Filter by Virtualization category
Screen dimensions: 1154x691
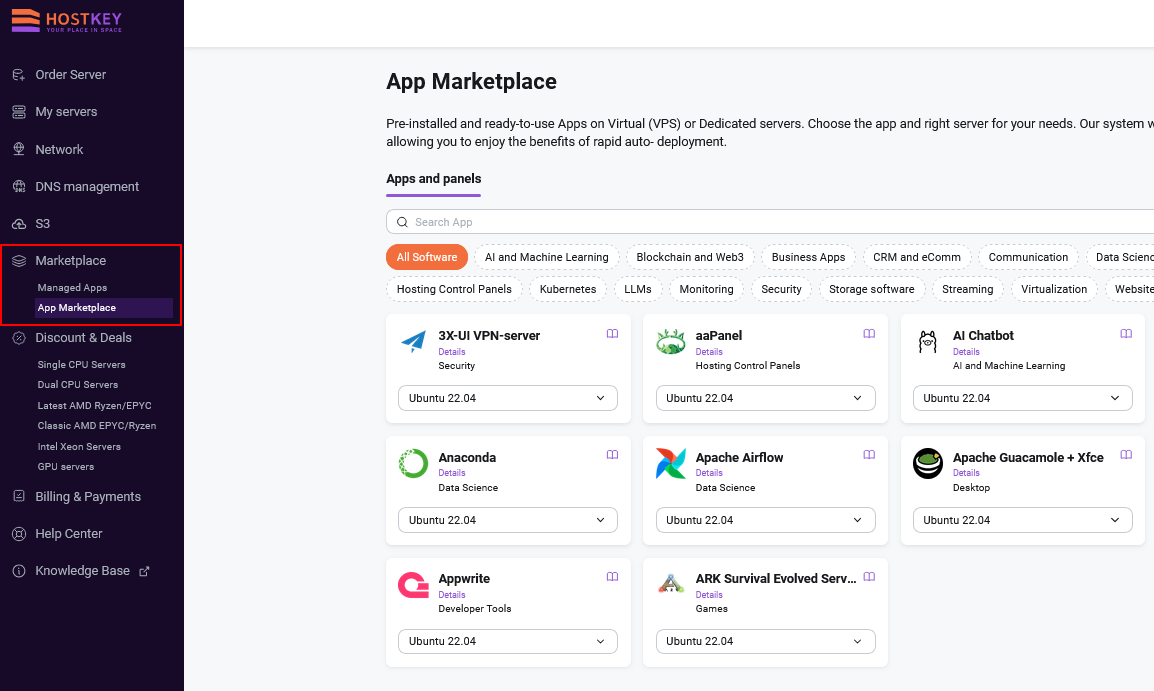(1054, 289)
